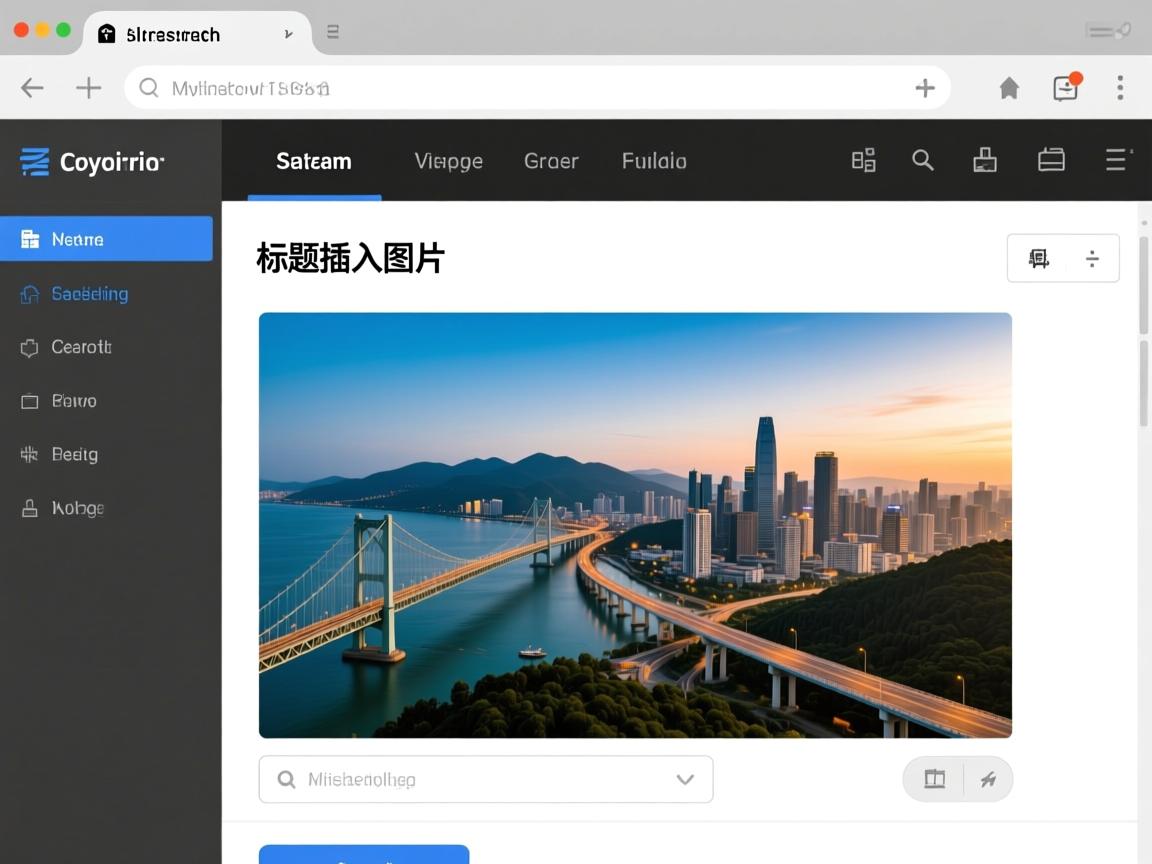Expand the 'Miishenolheg' dropdown below the image
1152x864 pixels.
tap(685, 779)
